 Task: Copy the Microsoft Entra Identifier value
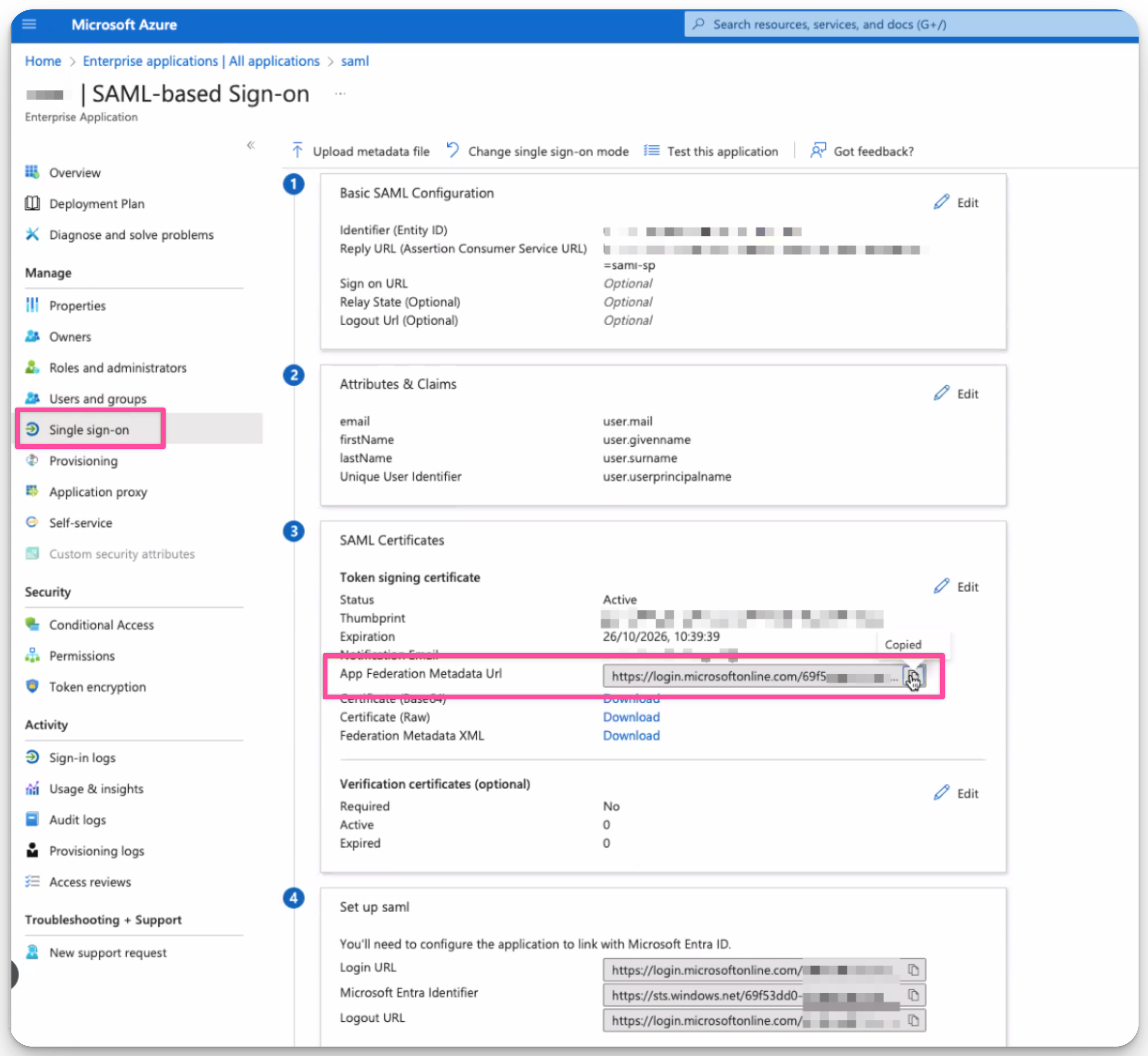pyautogui.click(x=913, y=995)
